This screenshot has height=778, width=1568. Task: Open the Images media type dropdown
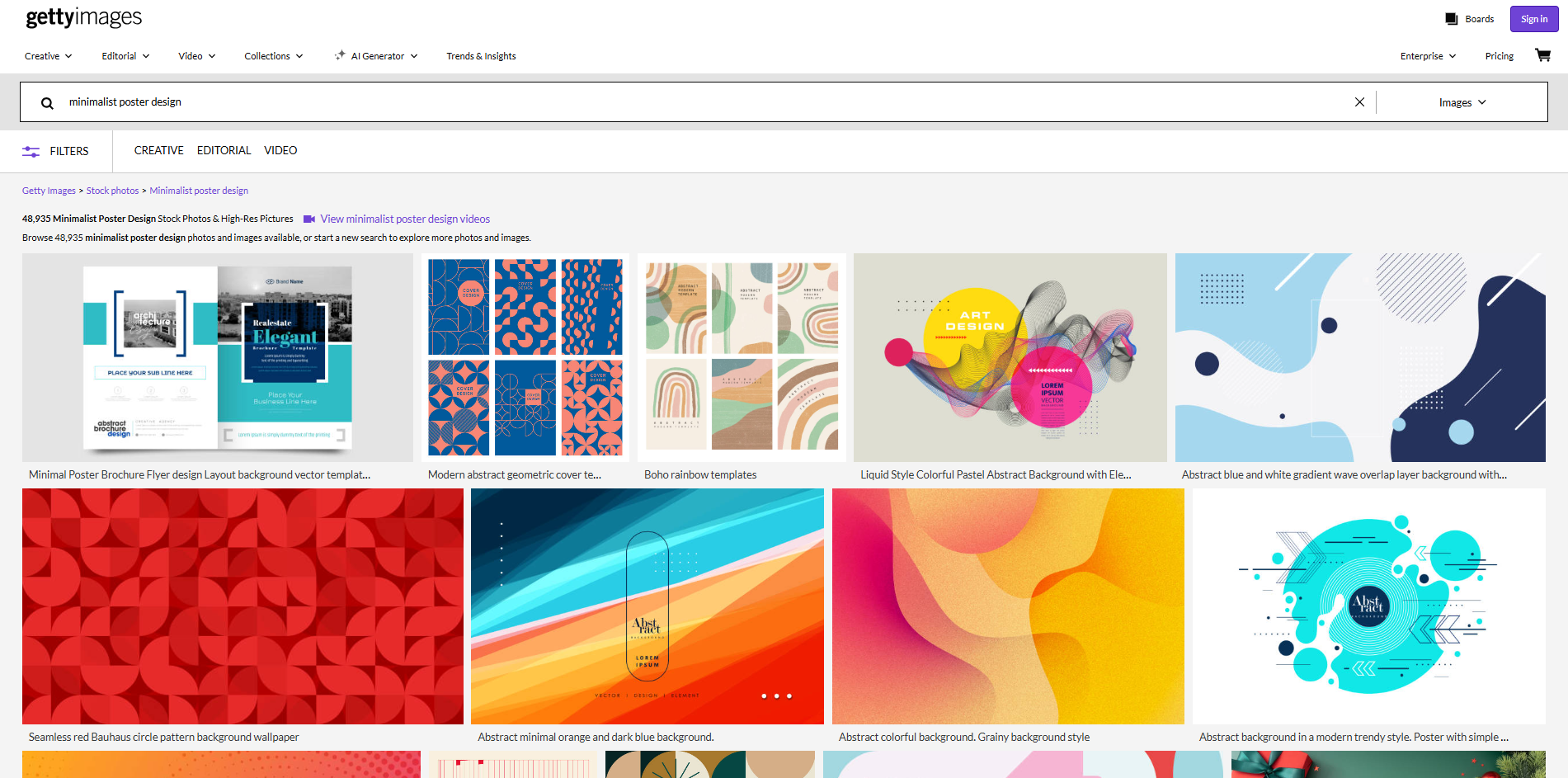[x=1461, y=101]
